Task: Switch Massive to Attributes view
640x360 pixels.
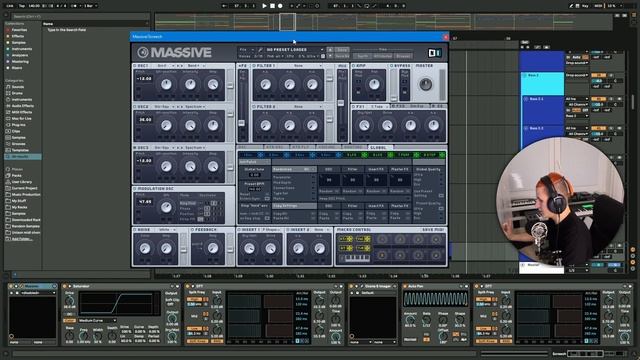Action: pyautogui.click(x=382, y=56)
